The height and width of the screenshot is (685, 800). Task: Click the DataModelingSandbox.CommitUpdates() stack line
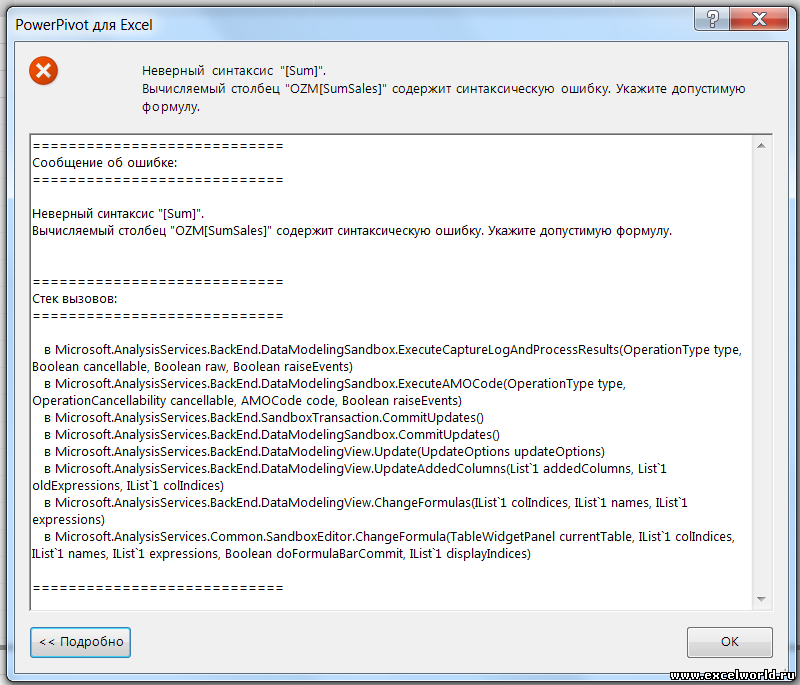(x=272, y=435)
